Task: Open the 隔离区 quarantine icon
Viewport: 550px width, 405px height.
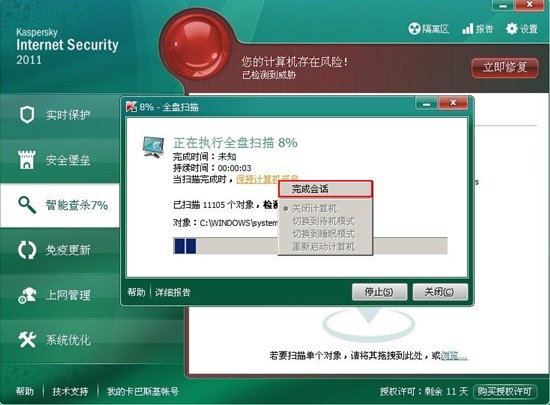Action: click(x=414, y=29)
